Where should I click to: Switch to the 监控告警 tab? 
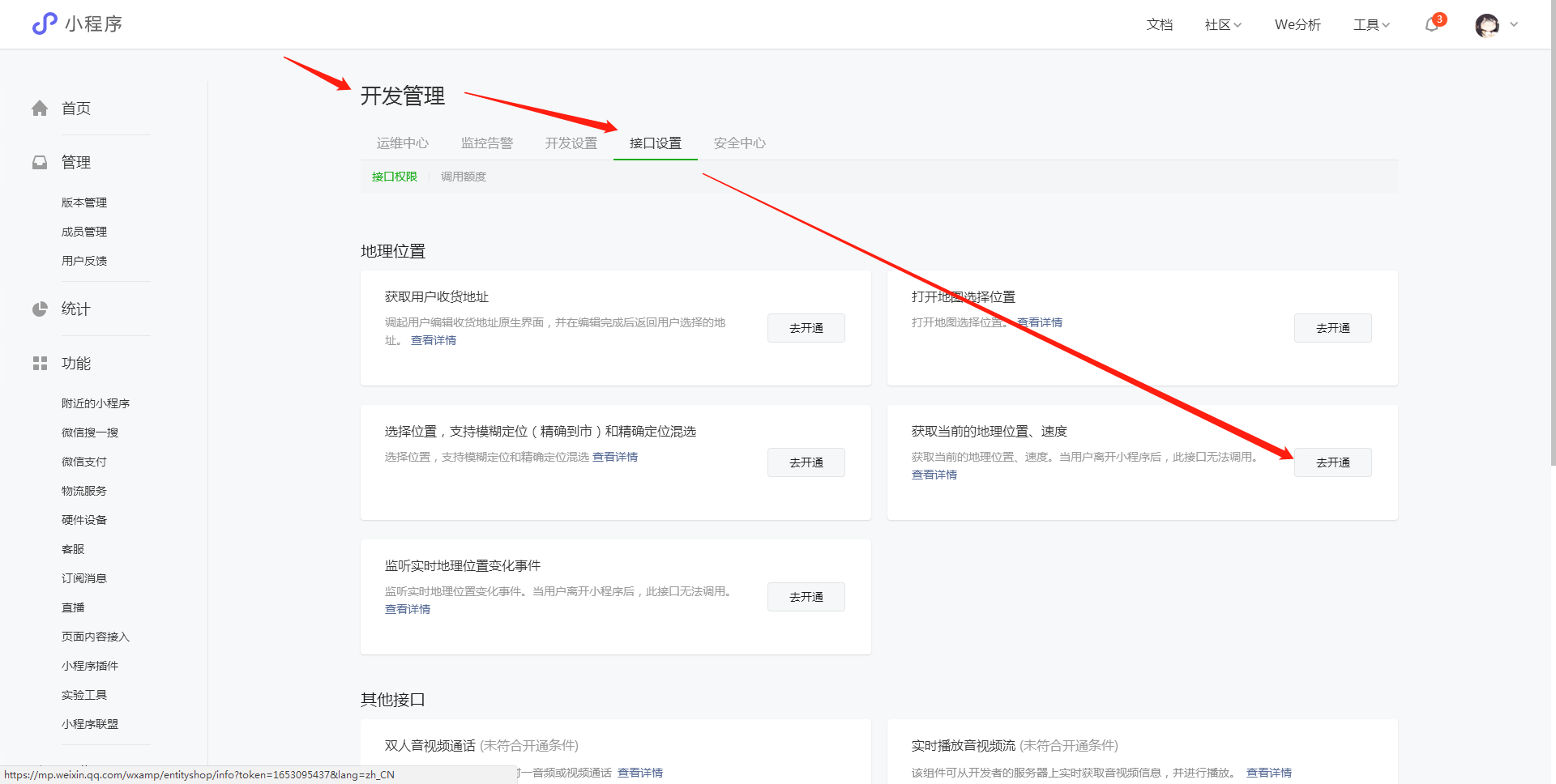tap(487, 143)
